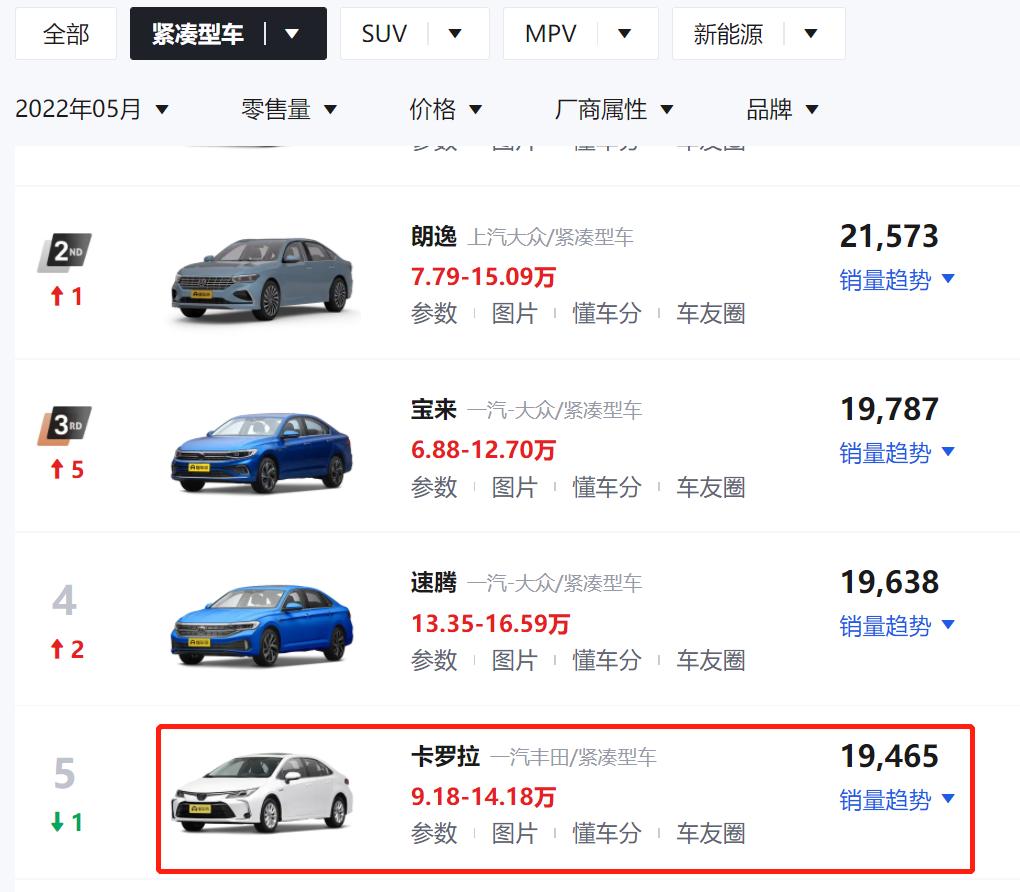
Task: Open the 销量趋势 for 宝来
Action: point(884,452)
